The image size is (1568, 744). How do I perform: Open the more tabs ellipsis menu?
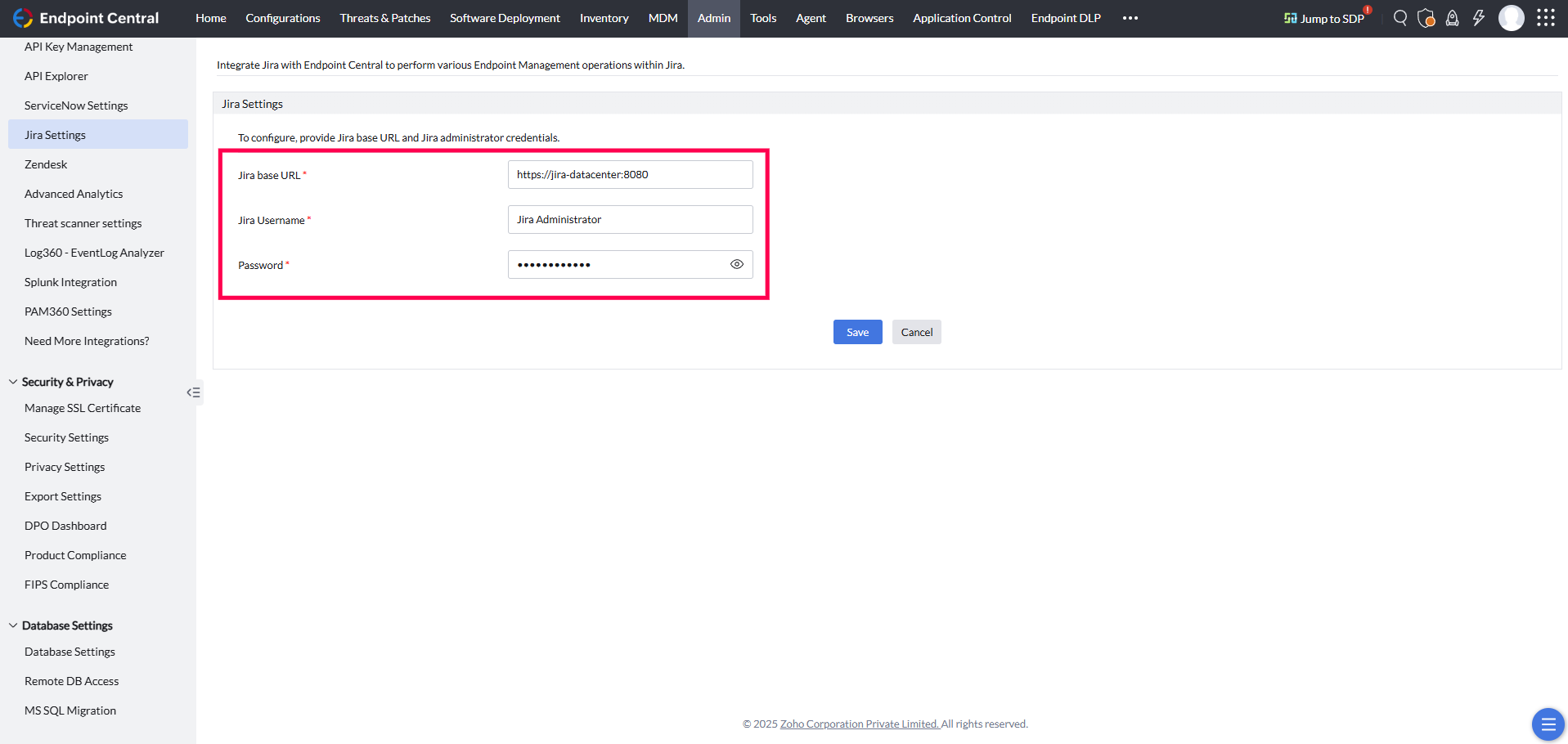tap(1130, 18)
